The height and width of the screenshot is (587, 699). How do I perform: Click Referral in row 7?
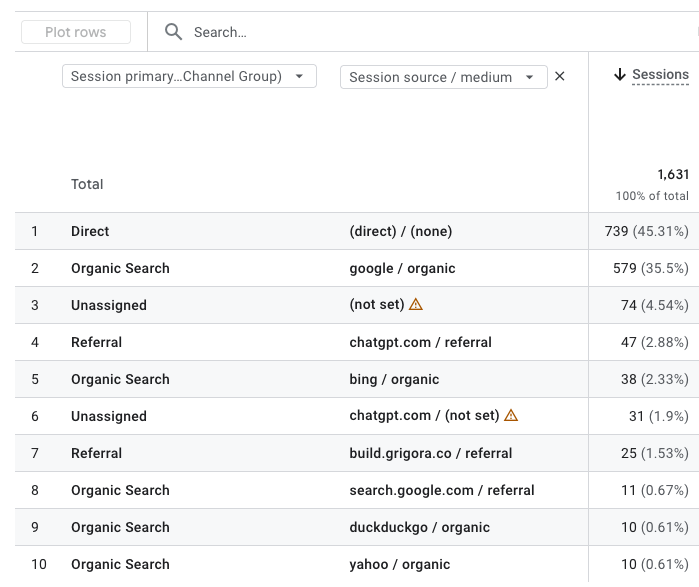[96, 453]
